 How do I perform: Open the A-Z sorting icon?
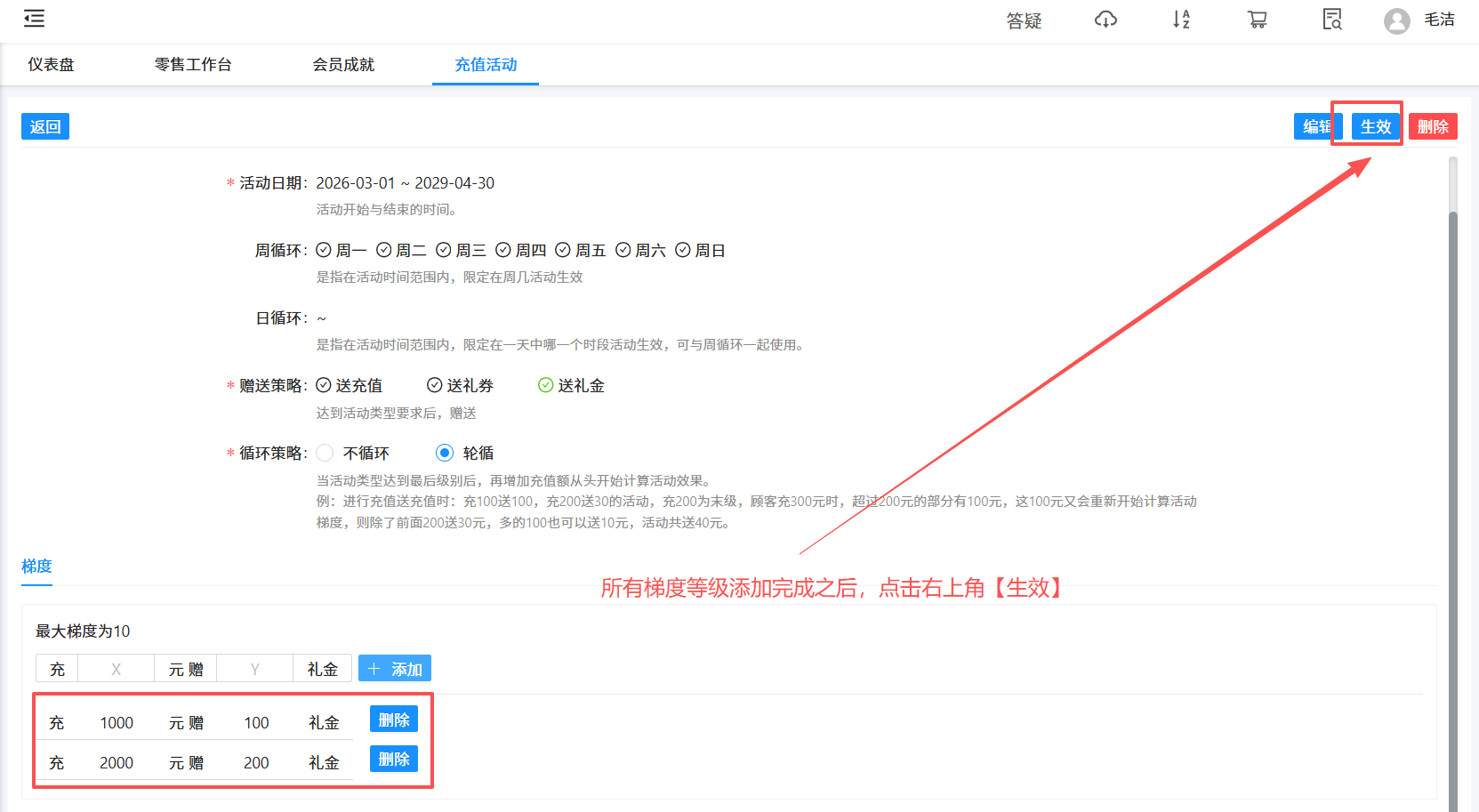1181,20
